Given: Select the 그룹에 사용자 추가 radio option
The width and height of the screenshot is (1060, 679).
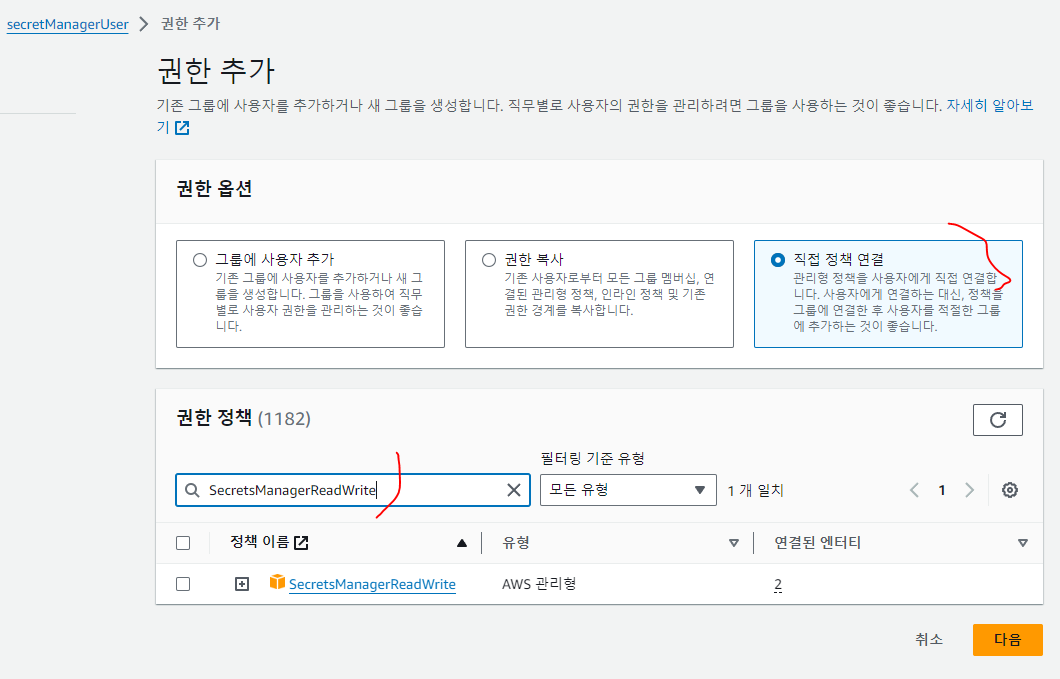Looking at the screenshot, I should (x=199, y=260).
